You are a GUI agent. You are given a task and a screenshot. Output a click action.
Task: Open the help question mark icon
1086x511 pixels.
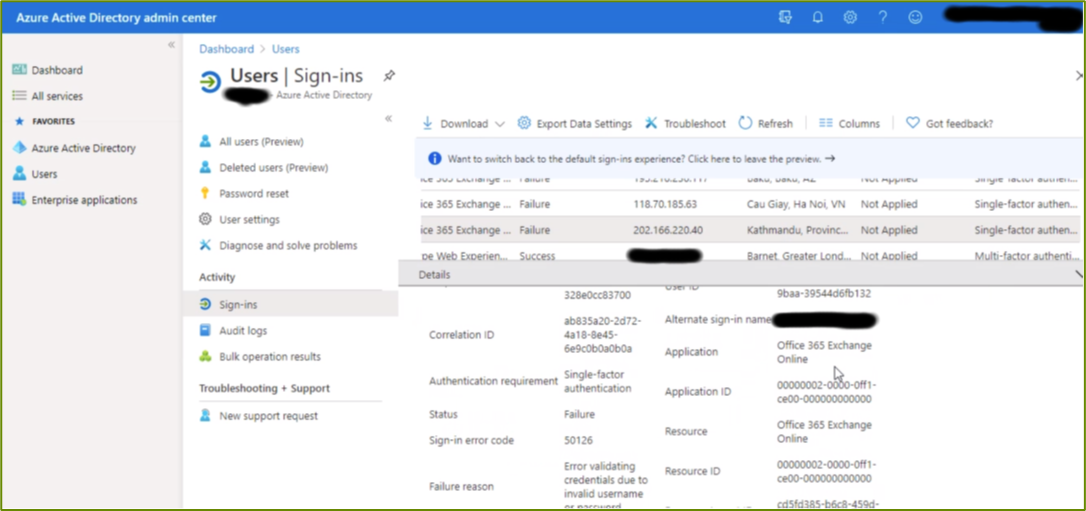pos(882,17)
